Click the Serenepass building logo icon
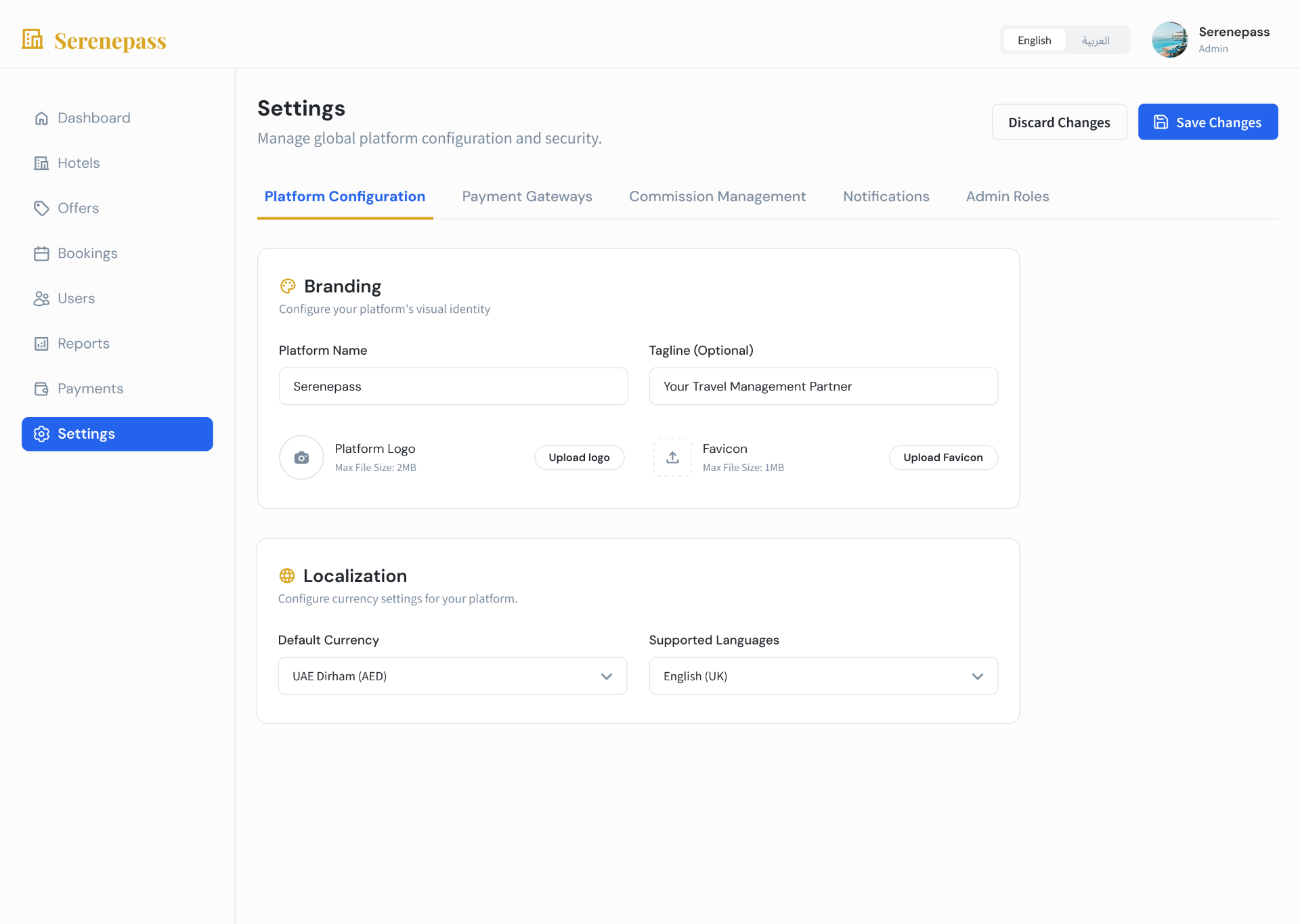 tap(32, 39)
